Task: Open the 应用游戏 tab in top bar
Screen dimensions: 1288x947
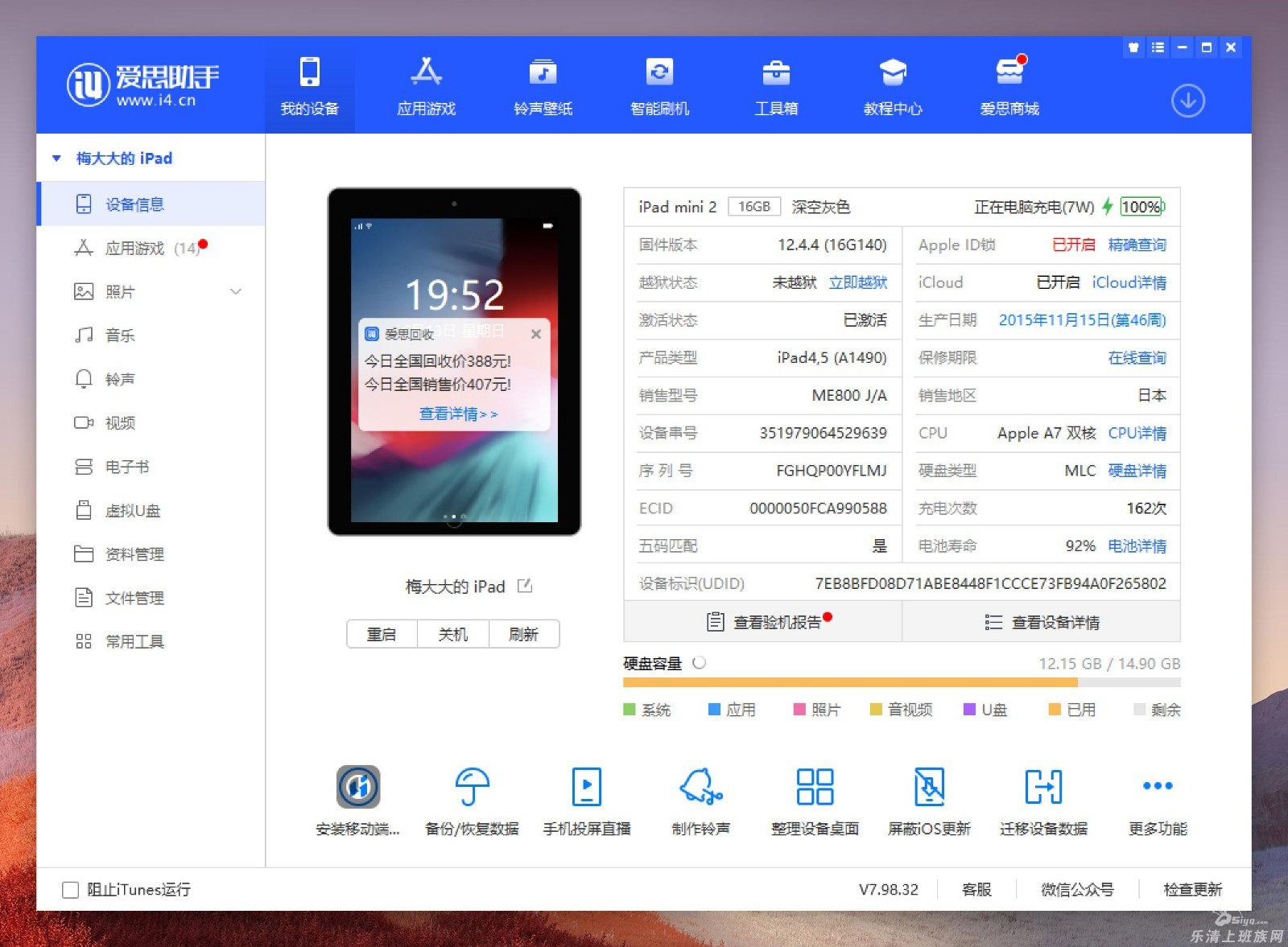Action: tap(426, 87)
